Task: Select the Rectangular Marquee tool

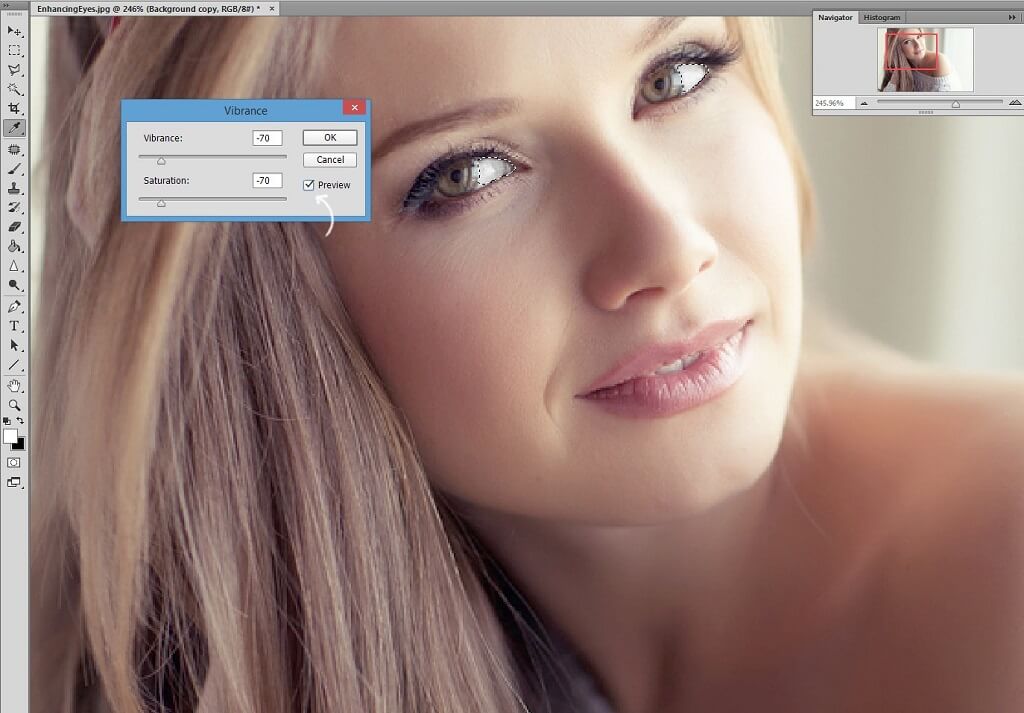Action: 14,50
